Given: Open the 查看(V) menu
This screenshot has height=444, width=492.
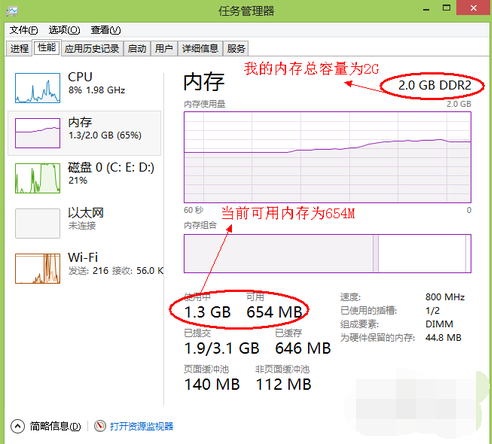Looking at the screenshot, I should pyautogui.click(x=106, y=30).
